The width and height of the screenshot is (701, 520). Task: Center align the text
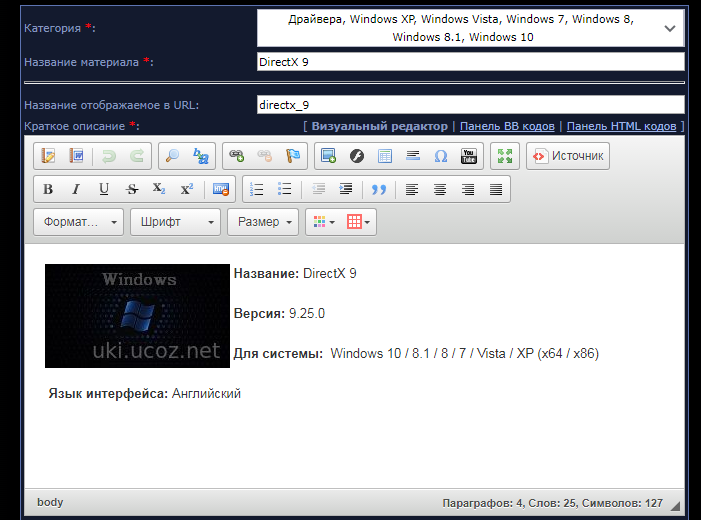(440, 189)
